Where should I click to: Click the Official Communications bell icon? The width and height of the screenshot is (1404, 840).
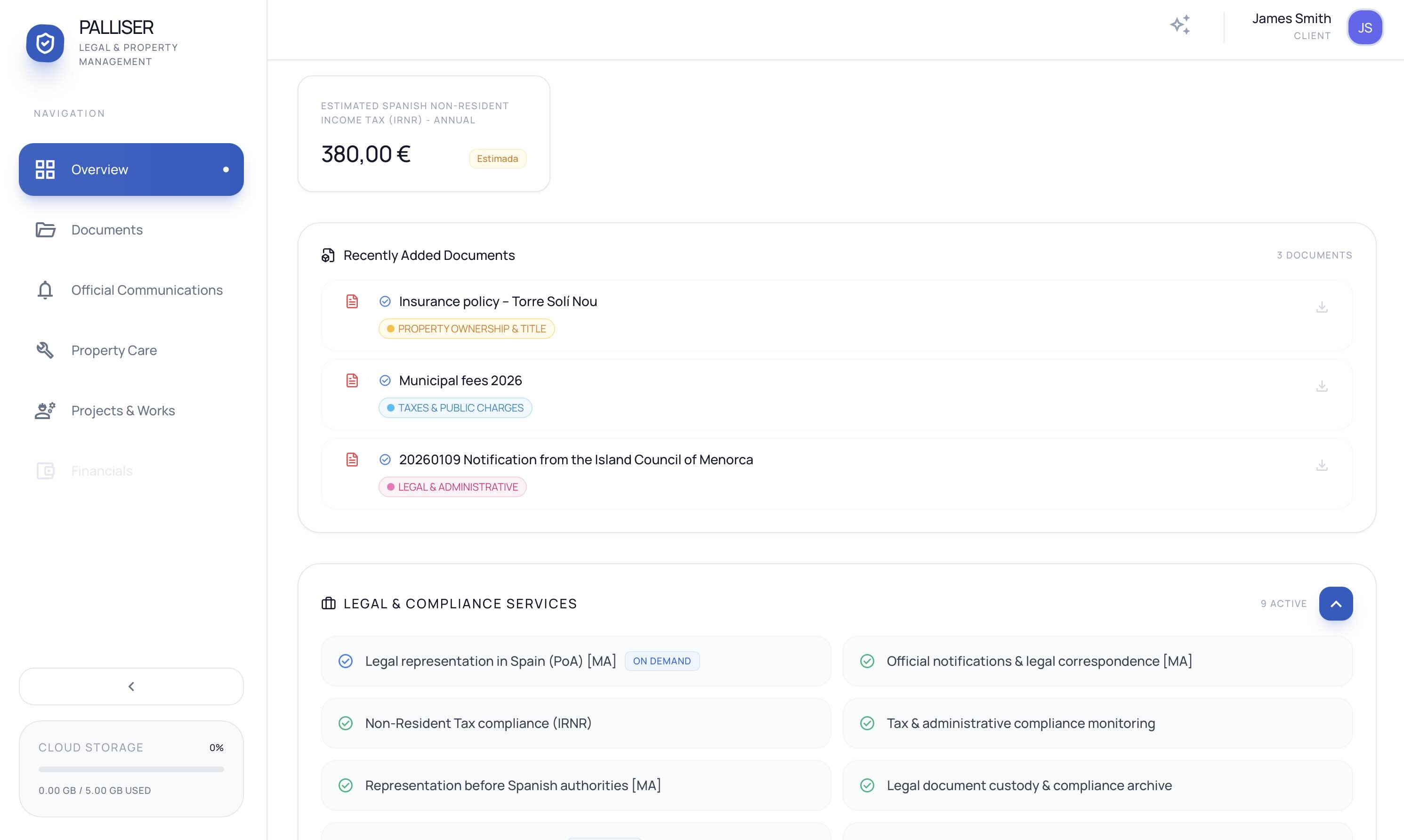click(x=45, y=290)
